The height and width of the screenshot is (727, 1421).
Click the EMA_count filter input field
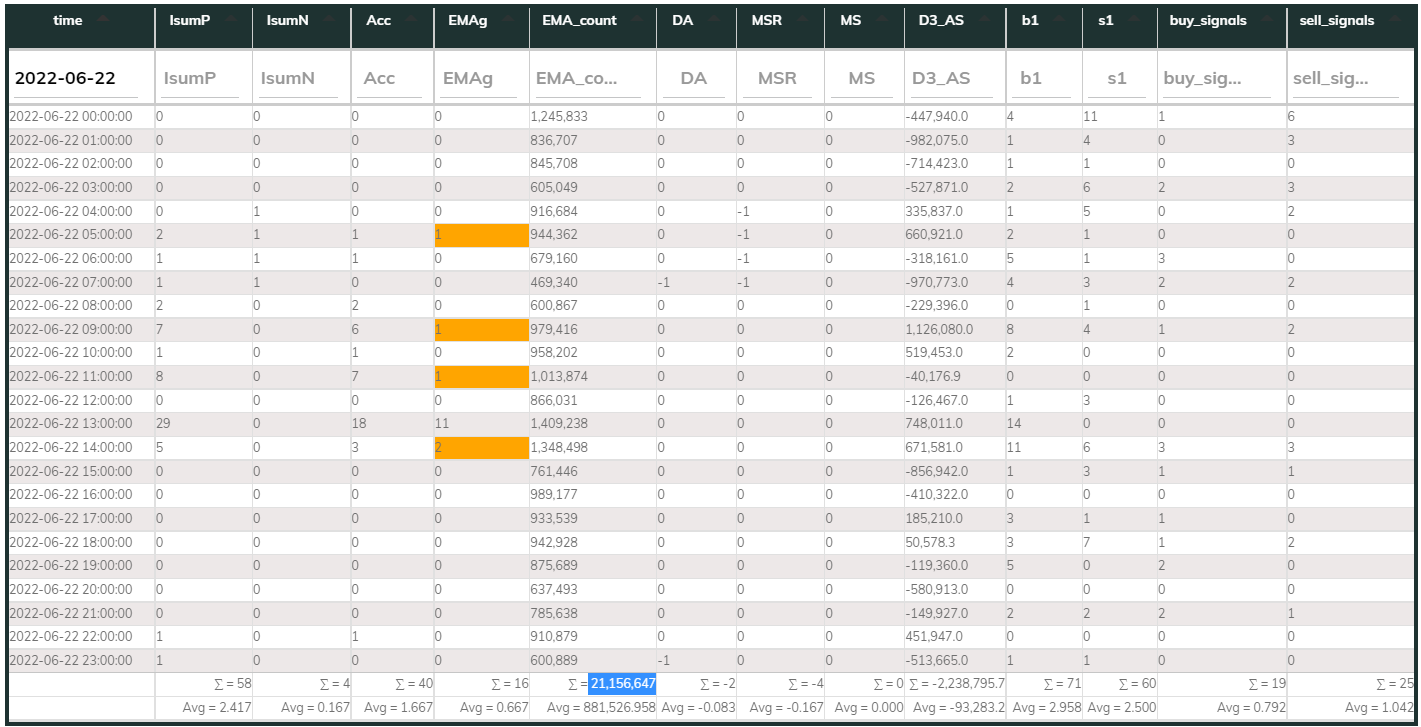tap(590, 78)
